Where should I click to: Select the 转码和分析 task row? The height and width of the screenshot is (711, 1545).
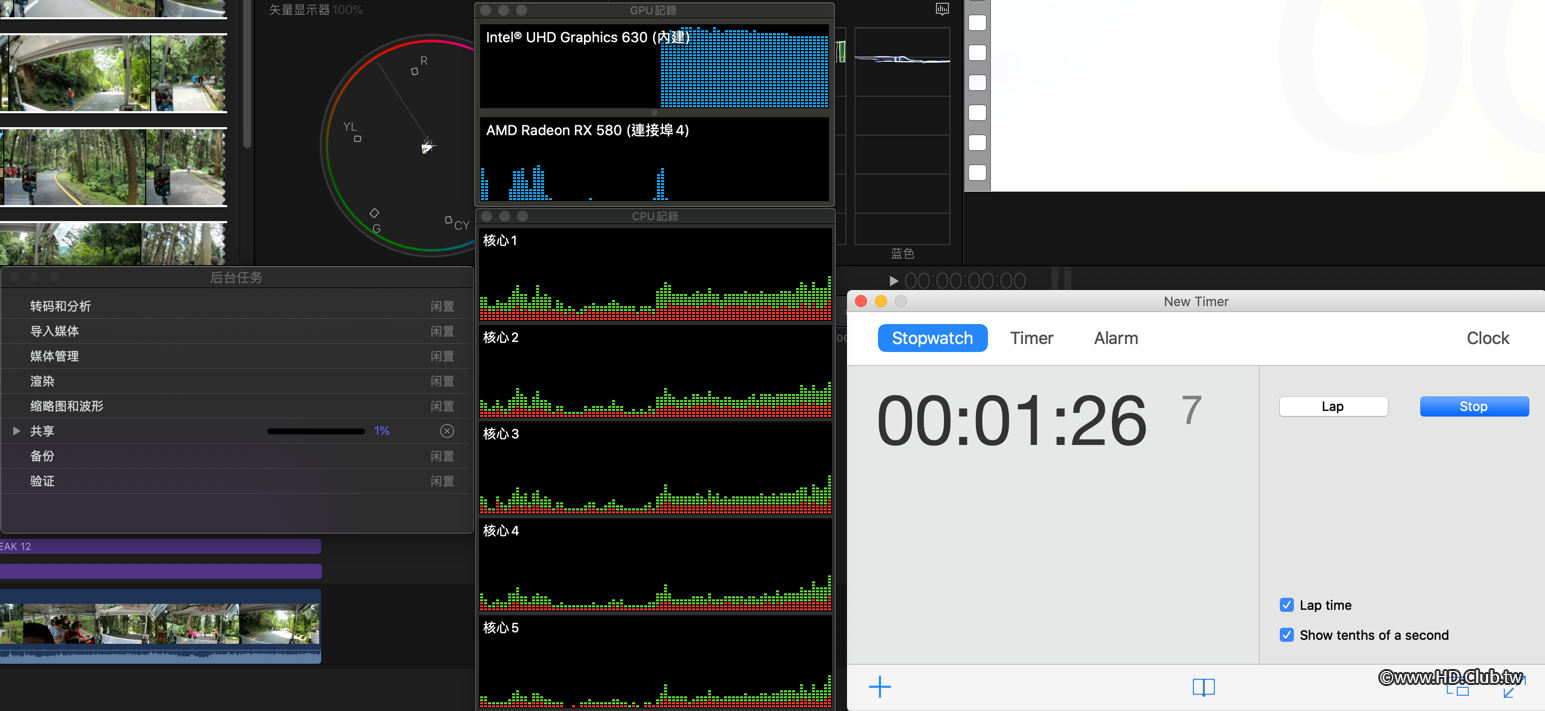coord(237,306)
